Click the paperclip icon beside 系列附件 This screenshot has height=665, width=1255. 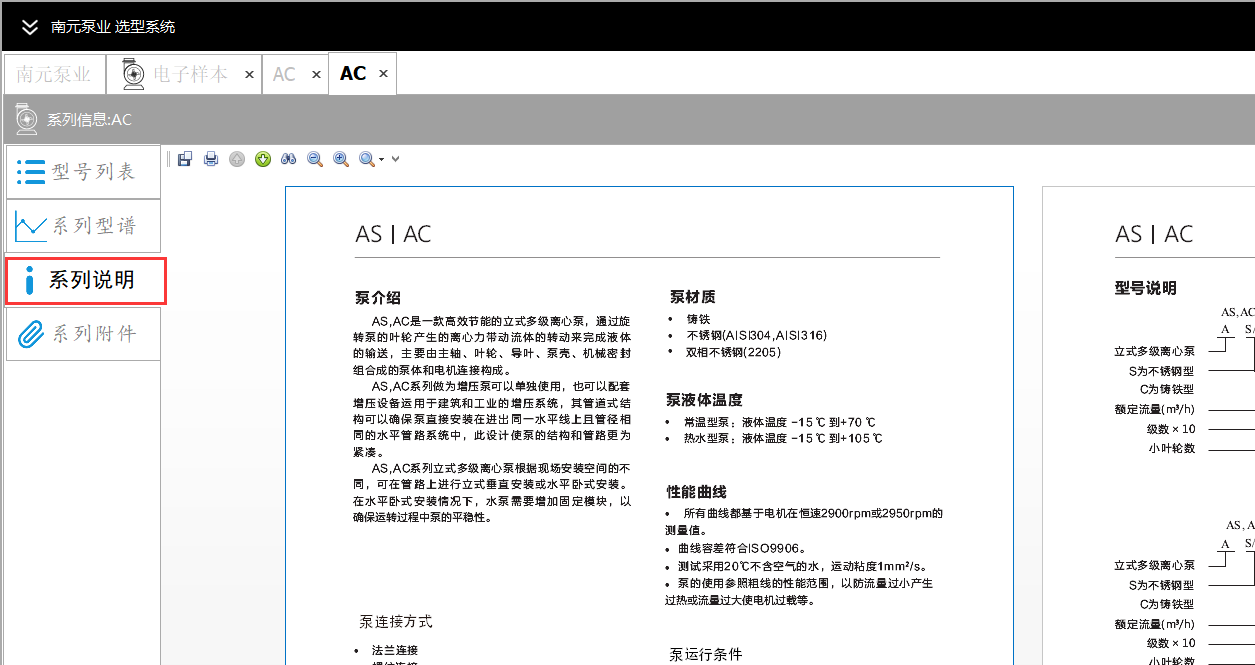pyautogui.click(x=31, y=334)
